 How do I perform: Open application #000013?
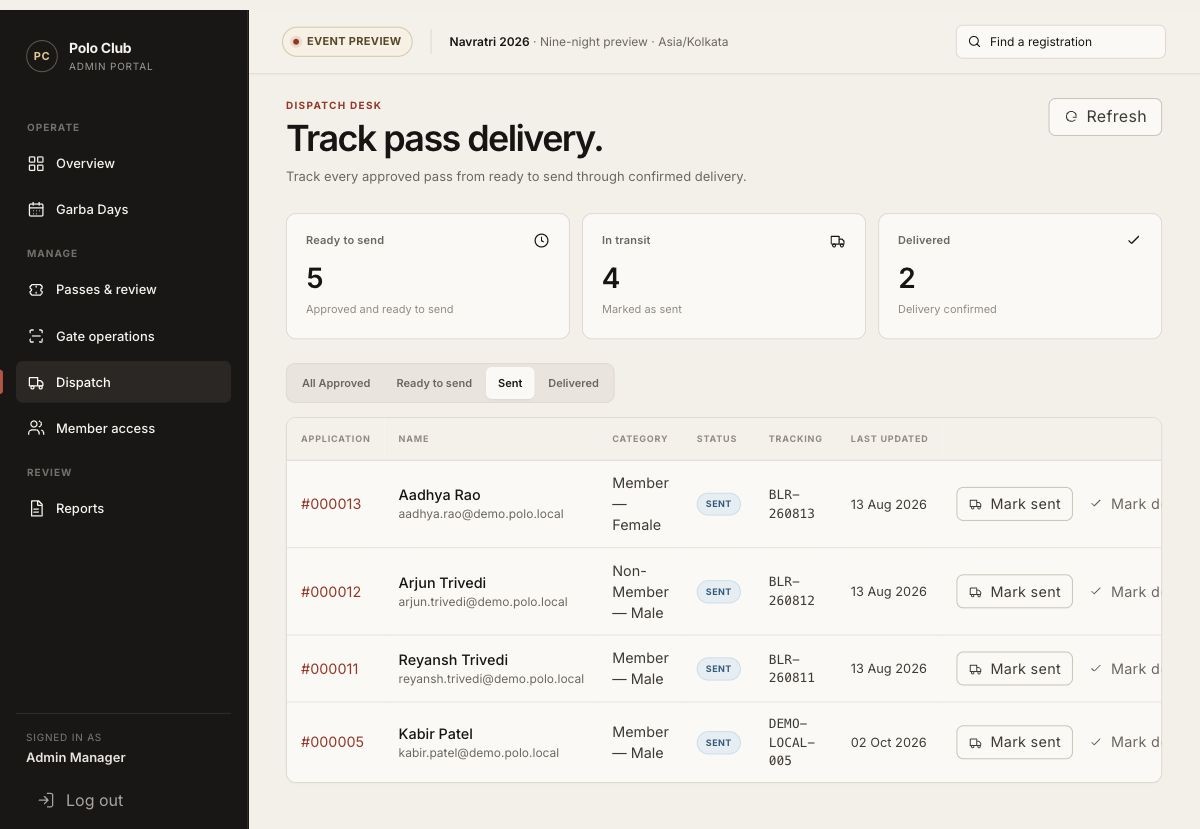[x=331, y=504]
